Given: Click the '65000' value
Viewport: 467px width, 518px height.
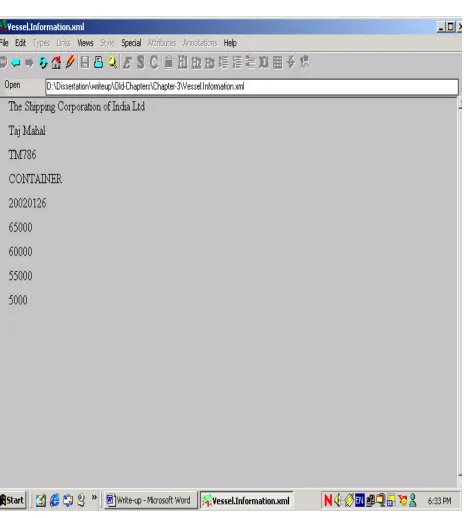Looking at the screenshot, I should 20,227.
